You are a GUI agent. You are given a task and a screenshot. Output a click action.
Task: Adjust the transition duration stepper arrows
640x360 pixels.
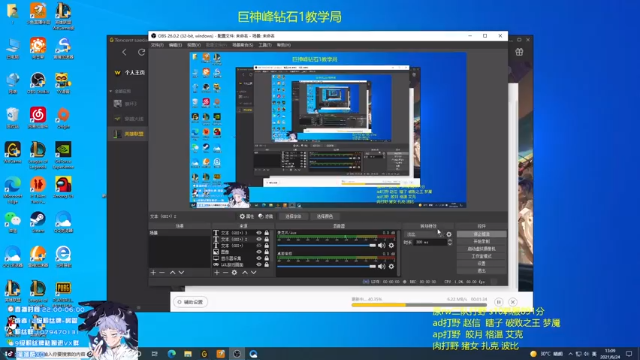tap(450, 242)
